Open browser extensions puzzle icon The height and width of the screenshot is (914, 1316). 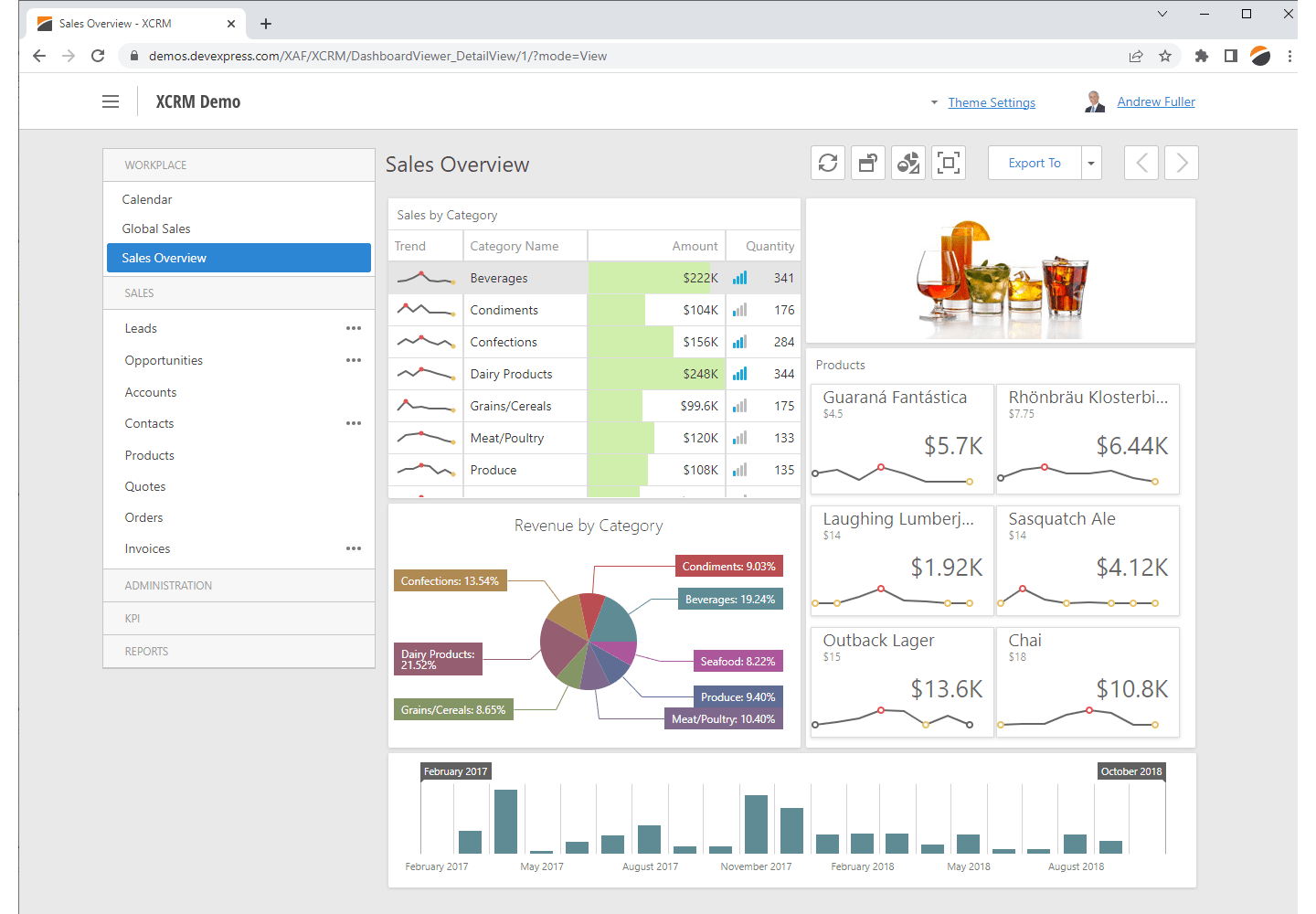click(1202, 56)
